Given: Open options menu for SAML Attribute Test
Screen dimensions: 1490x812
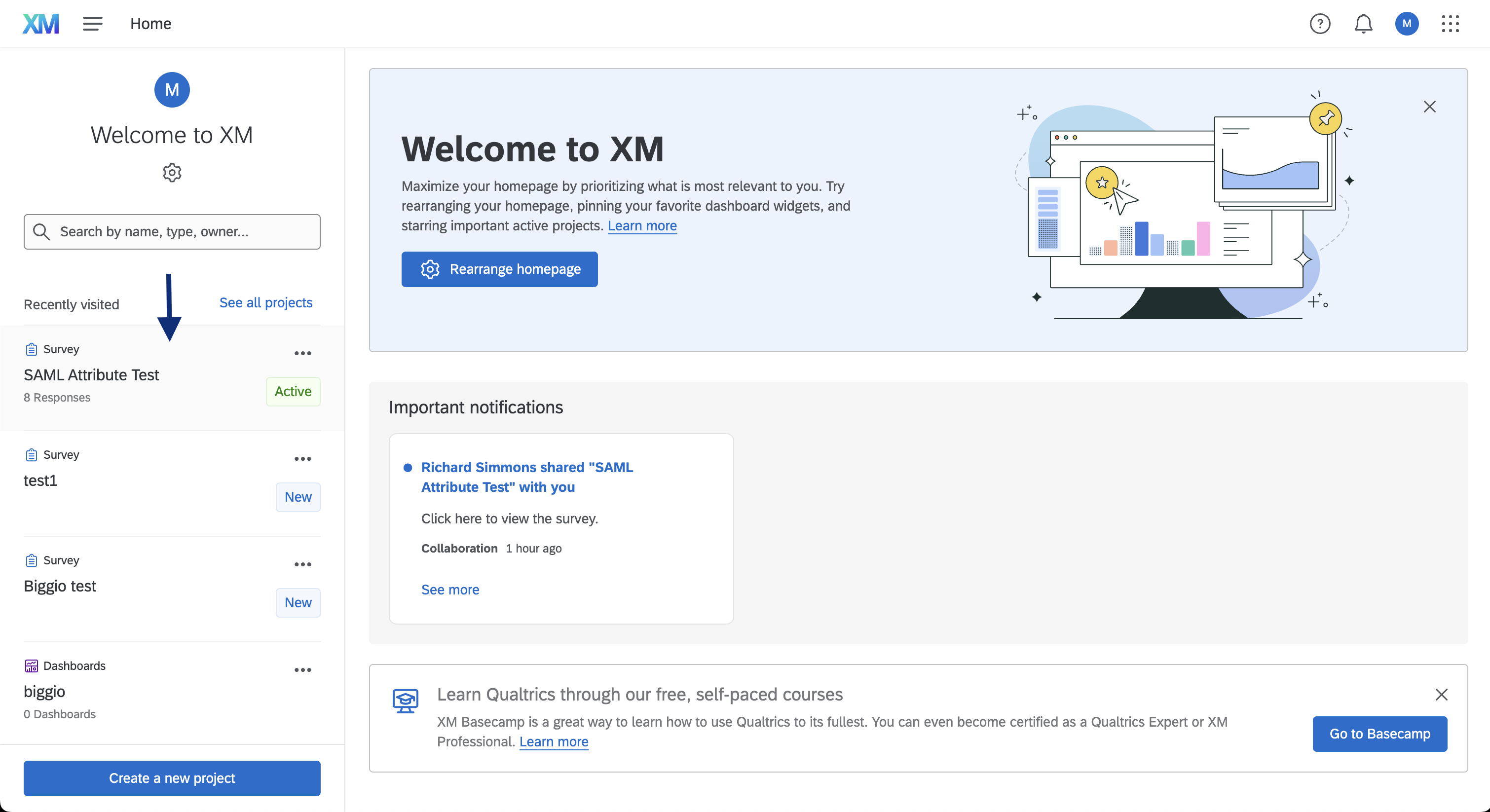Looking at the screenshot, I should click(x=302, y=353).
